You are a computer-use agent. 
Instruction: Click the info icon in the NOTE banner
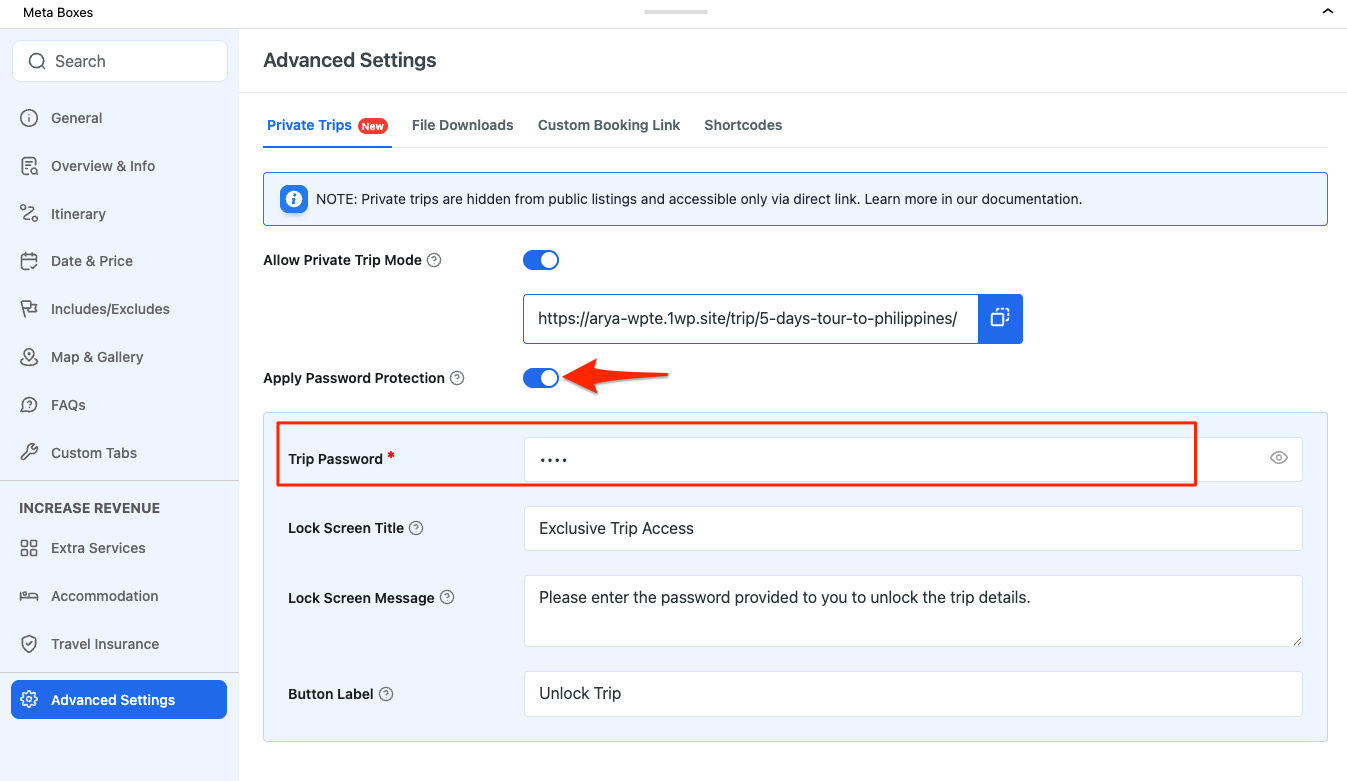pyautogui.click(x=293, y=199)
